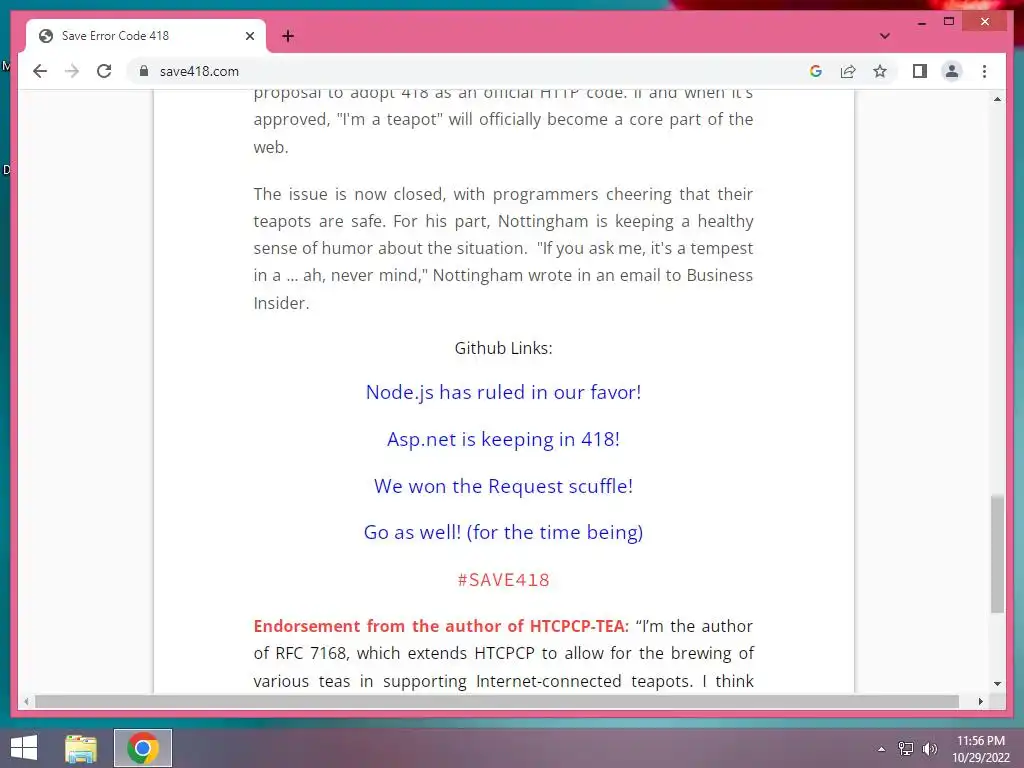Bookmark this tab with the star
This screenshot has width=1024, height=768.
coord(880,71)
